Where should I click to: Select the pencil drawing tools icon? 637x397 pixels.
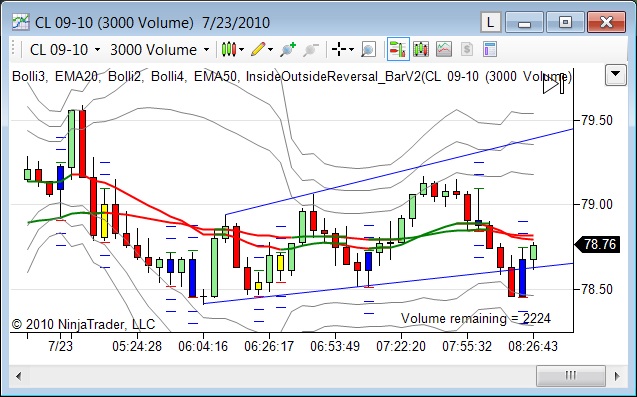[x=258, y=50]
